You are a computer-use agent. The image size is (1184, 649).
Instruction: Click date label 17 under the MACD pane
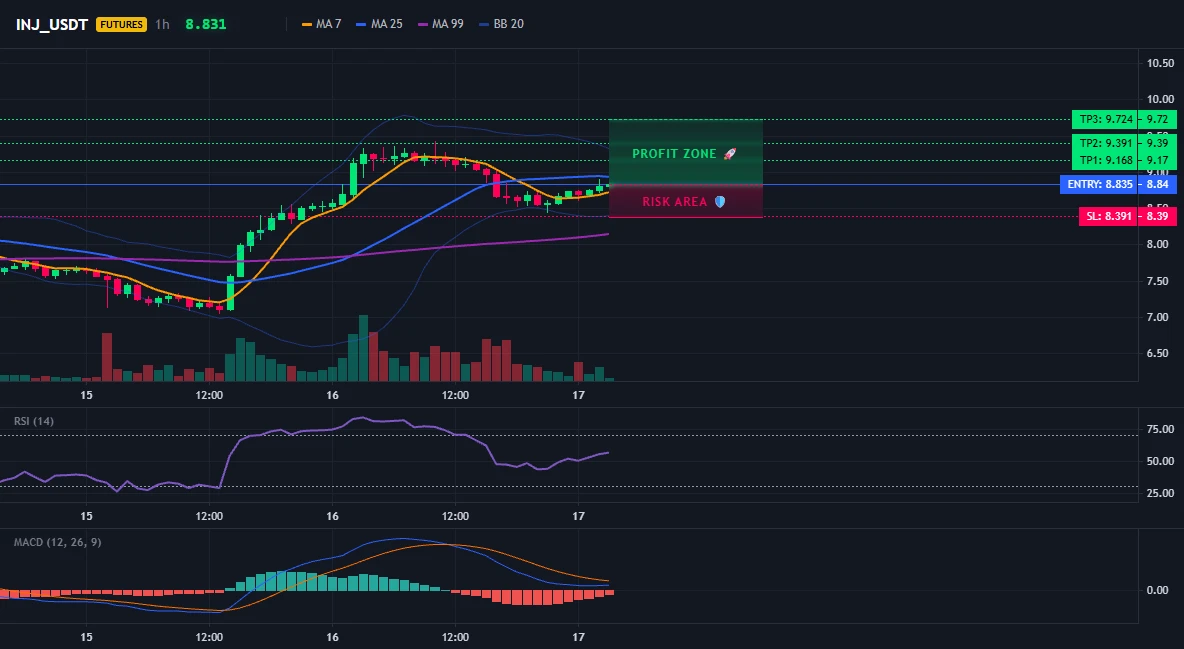tap(578, 637)
